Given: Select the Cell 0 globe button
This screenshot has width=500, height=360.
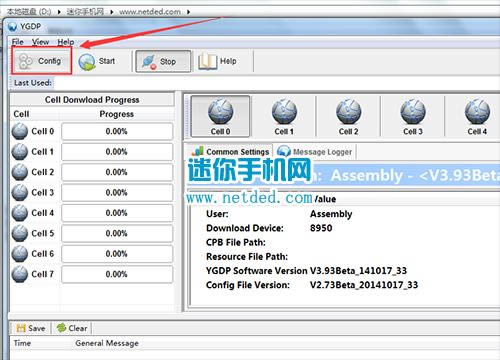Looking at the screenshot, I should 220,116.
